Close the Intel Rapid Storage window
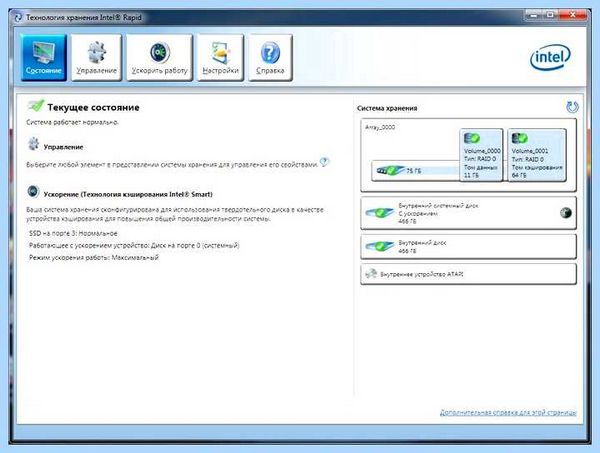This screenshot has width=600, height=453. click(572, 15)
